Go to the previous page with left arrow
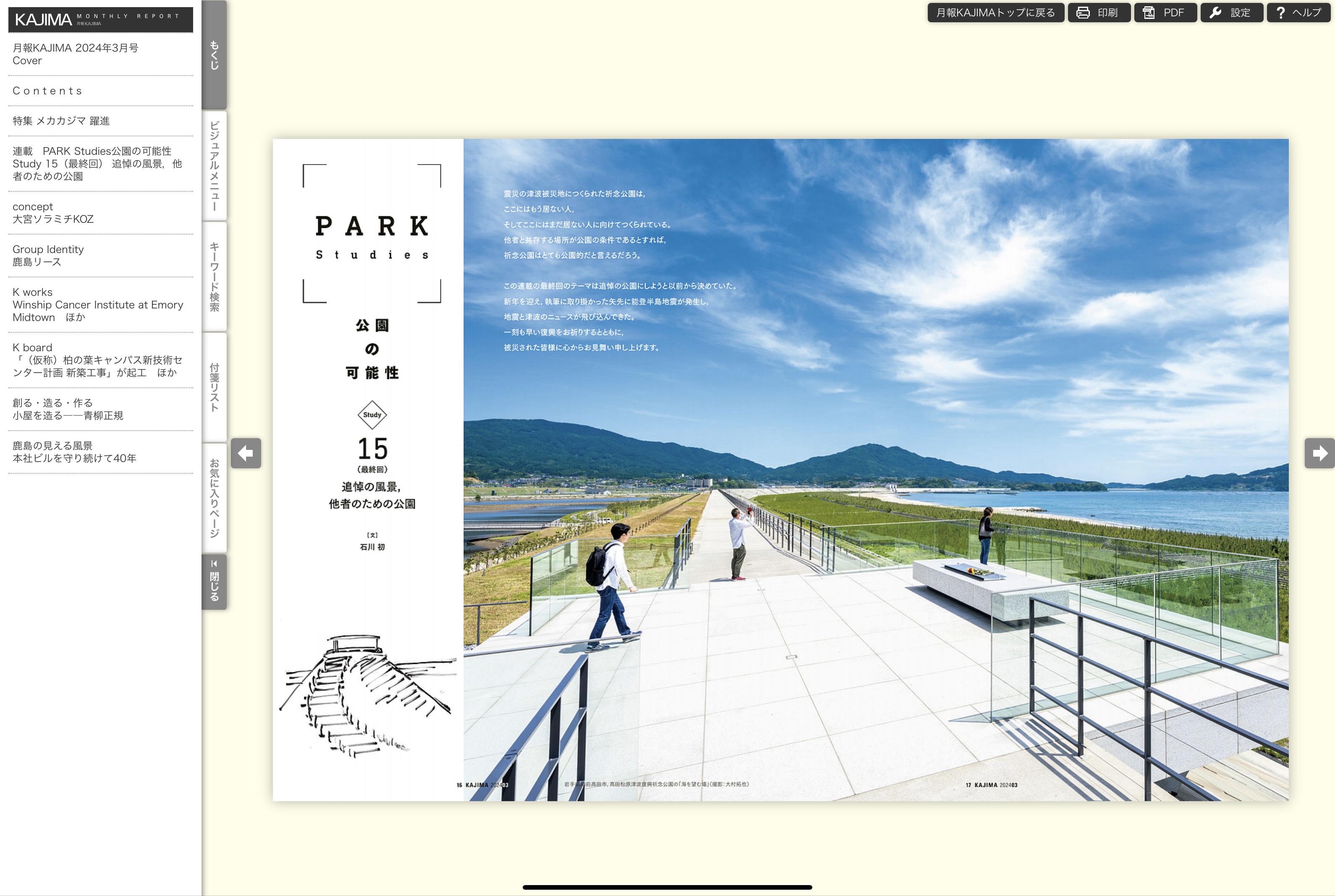The height and width of the screenshot is (896, 1335). click(x=246, y=453)
